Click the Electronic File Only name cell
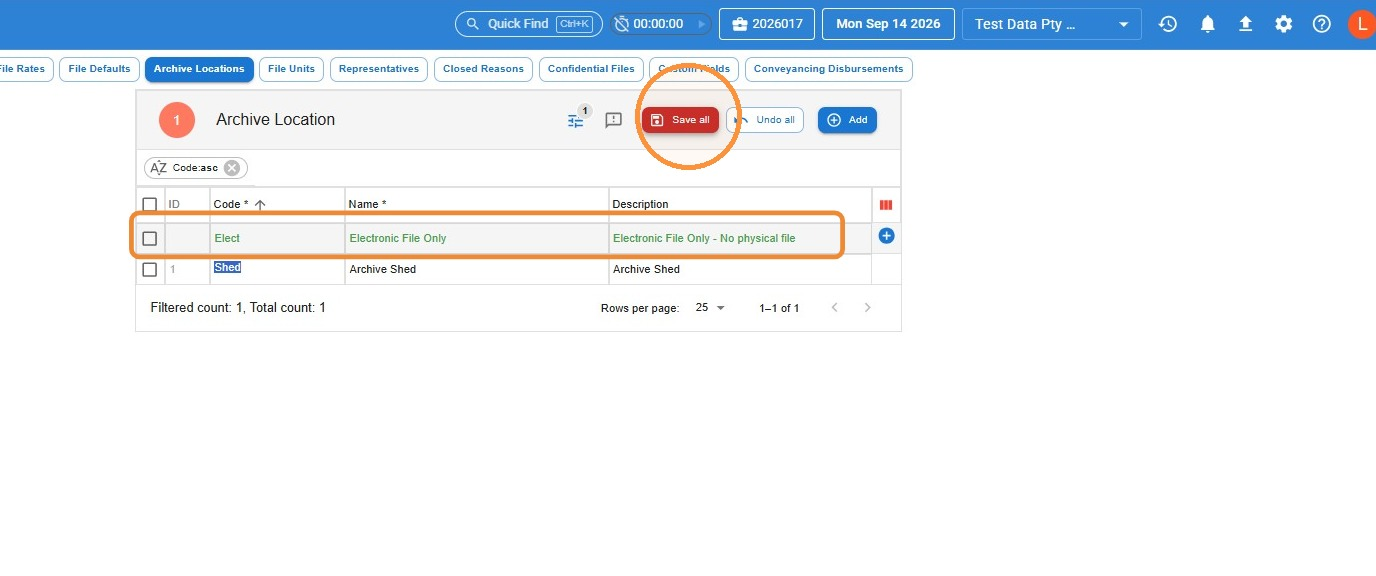This screenshot has height=576, width=1376. click(x=477, y=239)
